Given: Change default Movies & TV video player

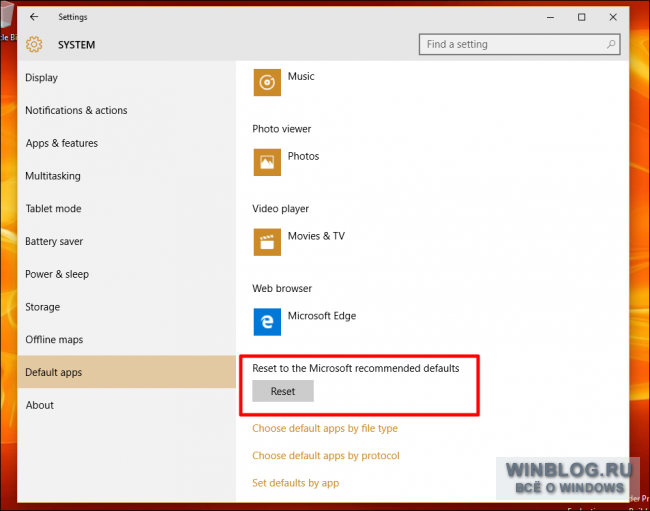Looking at the screenshot, I should coord(299,242).
